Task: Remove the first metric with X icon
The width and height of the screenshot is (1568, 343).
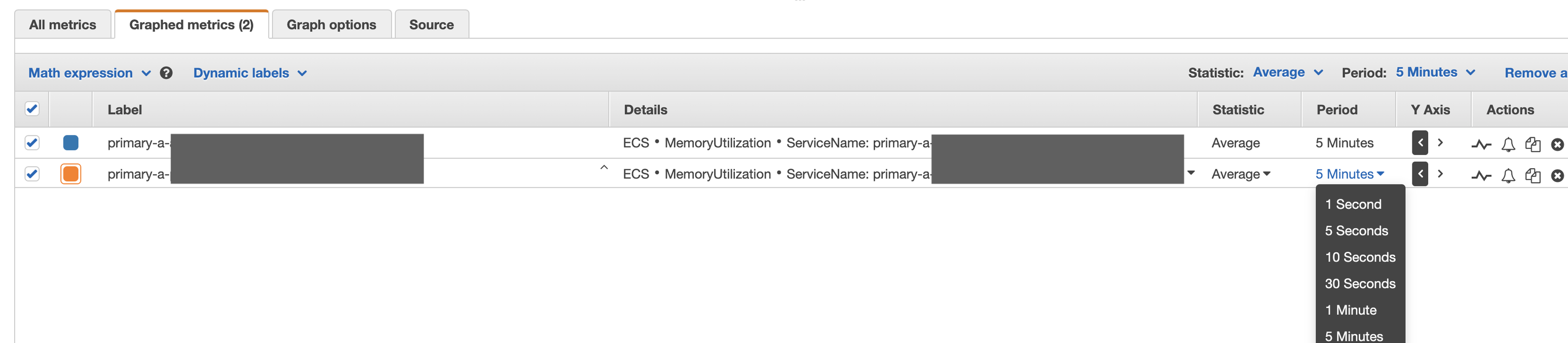Action: (x=1557, y=145)
